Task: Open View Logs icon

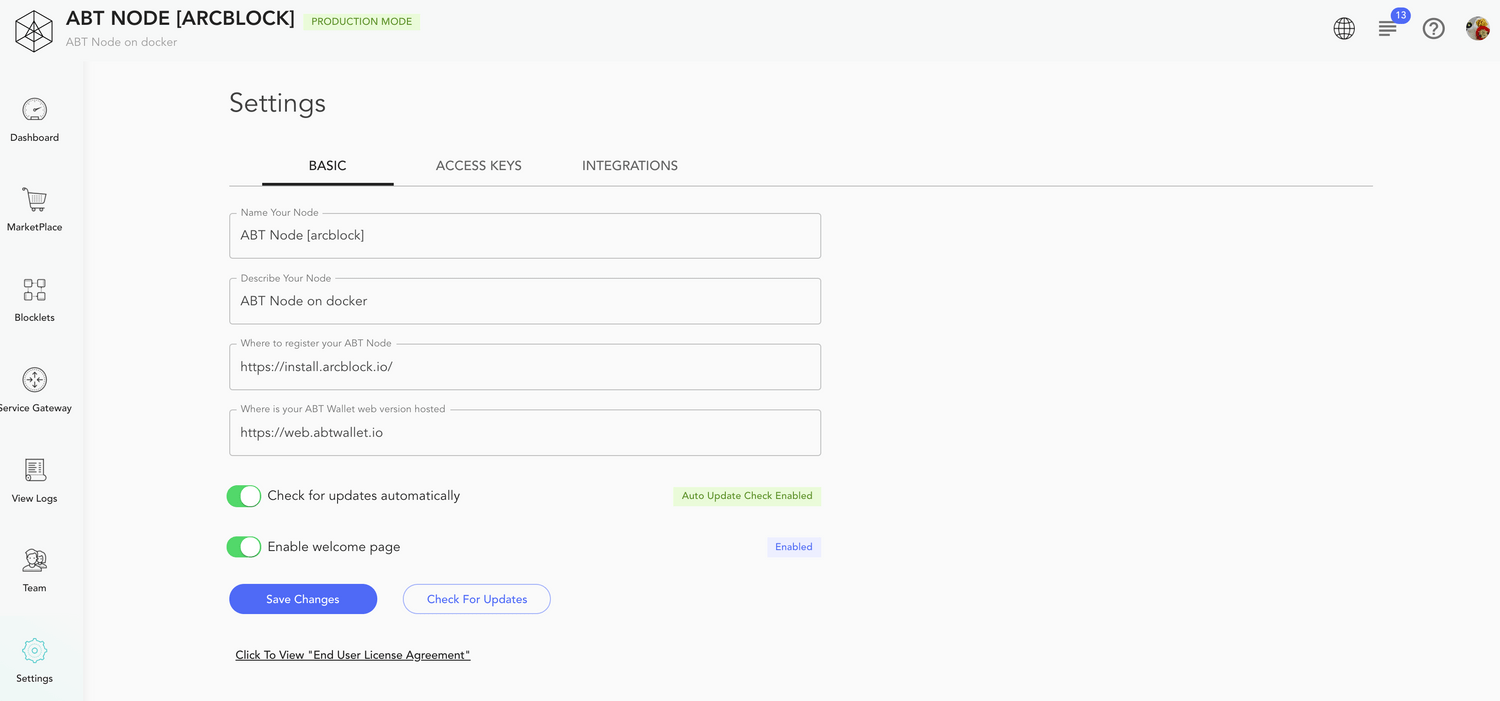Action: coord(35,470)
